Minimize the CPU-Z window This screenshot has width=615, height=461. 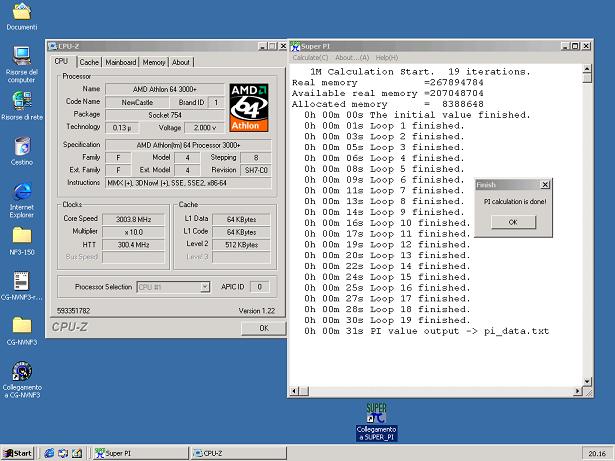tap(263, 46)
